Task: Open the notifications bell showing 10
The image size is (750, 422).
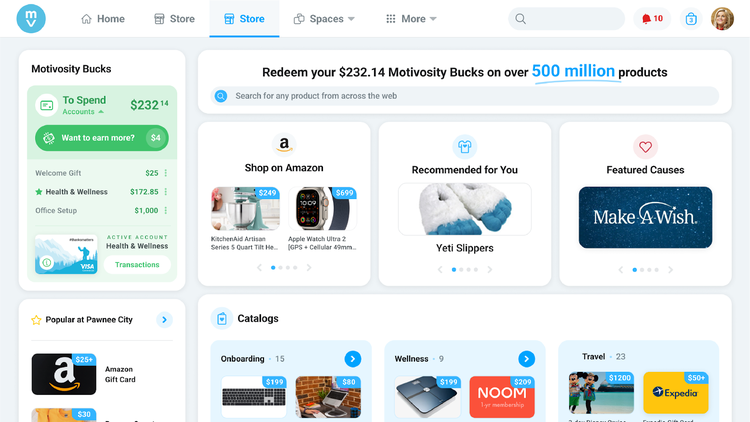Action: [652, 19]
